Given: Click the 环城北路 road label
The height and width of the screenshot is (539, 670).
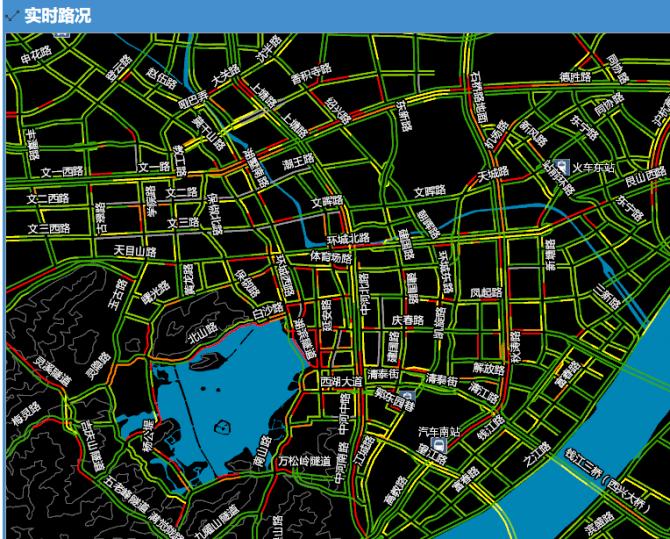Looking at the screenshot, I should coord(348,239).
